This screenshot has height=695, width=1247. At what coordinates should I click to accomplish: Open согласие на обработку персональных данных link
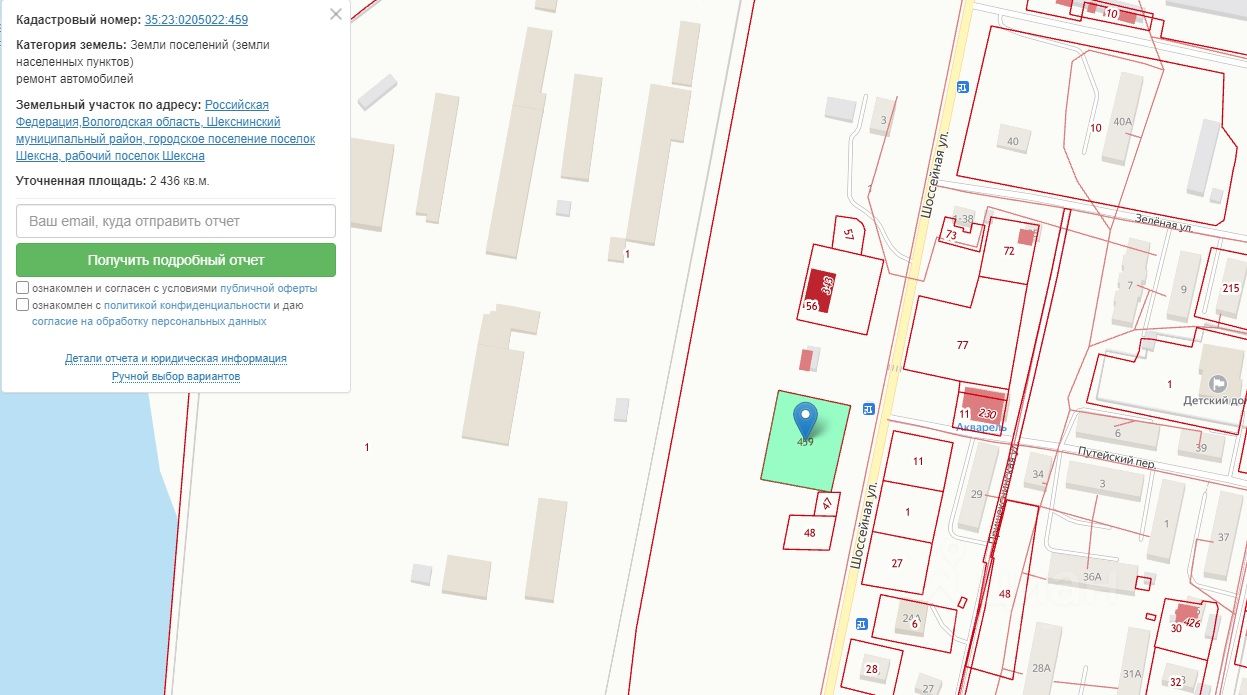coord(149,322)
